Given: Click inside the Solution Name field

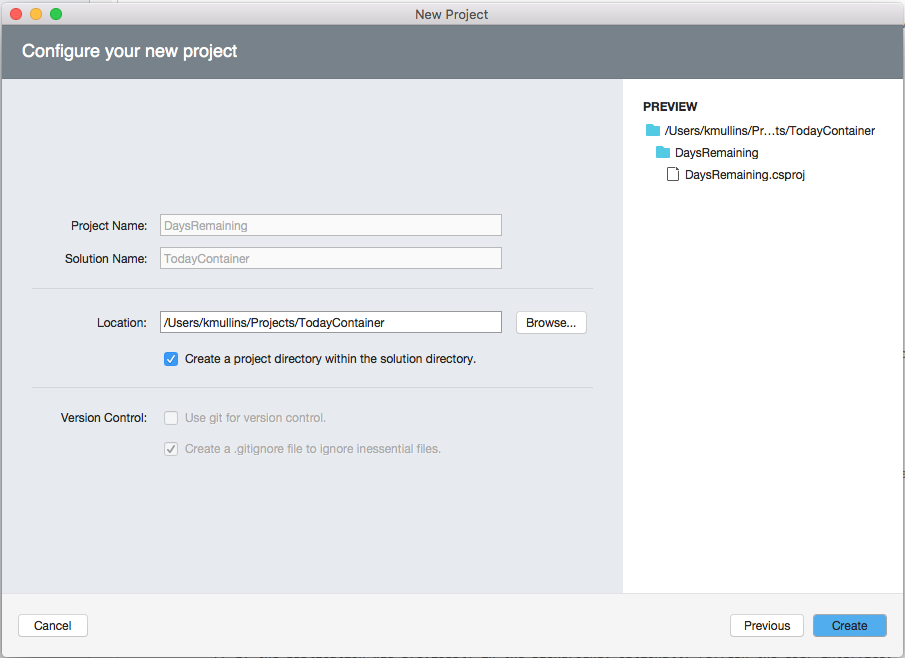Looking at the screenshot, I should 330,258.
